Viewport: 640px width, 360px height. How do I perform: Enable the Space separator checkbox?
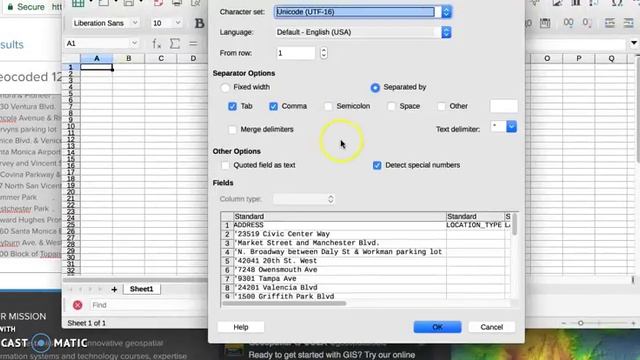391,107
